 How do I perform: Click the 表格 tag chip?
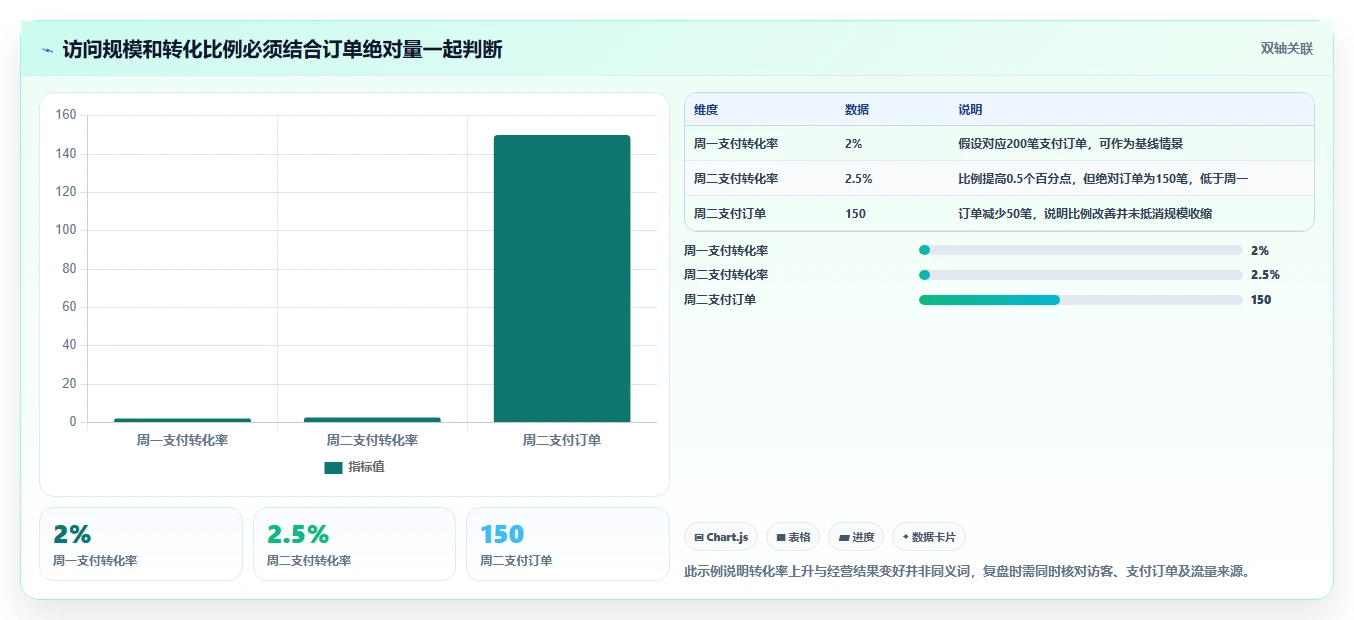(793, 537)
